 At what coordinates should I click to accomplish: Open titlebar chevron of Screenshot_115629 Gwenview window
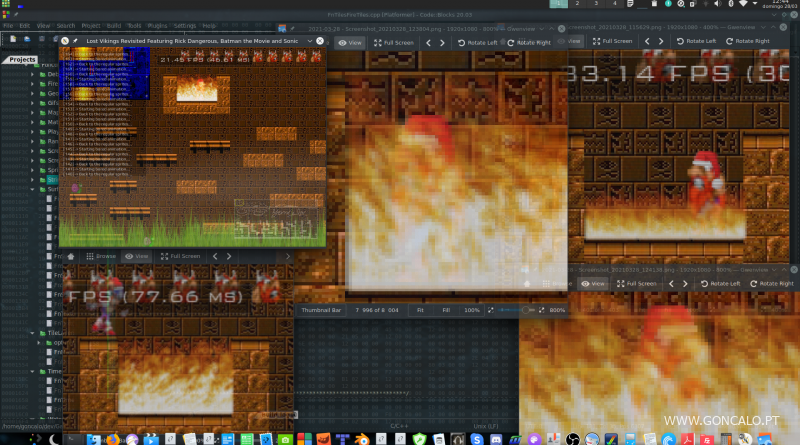(x=763, y=27)
